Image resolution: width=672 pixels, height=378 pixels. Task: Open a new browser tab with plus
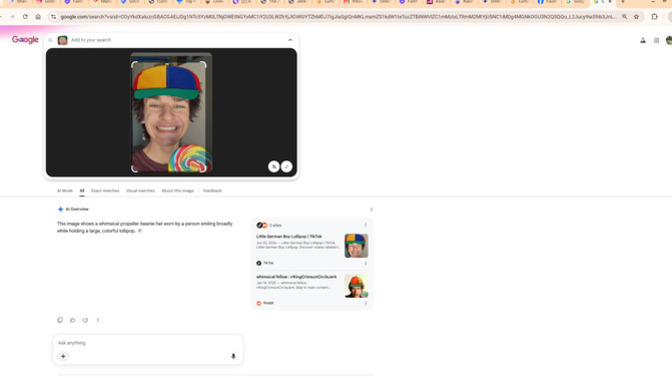point(623,2)
